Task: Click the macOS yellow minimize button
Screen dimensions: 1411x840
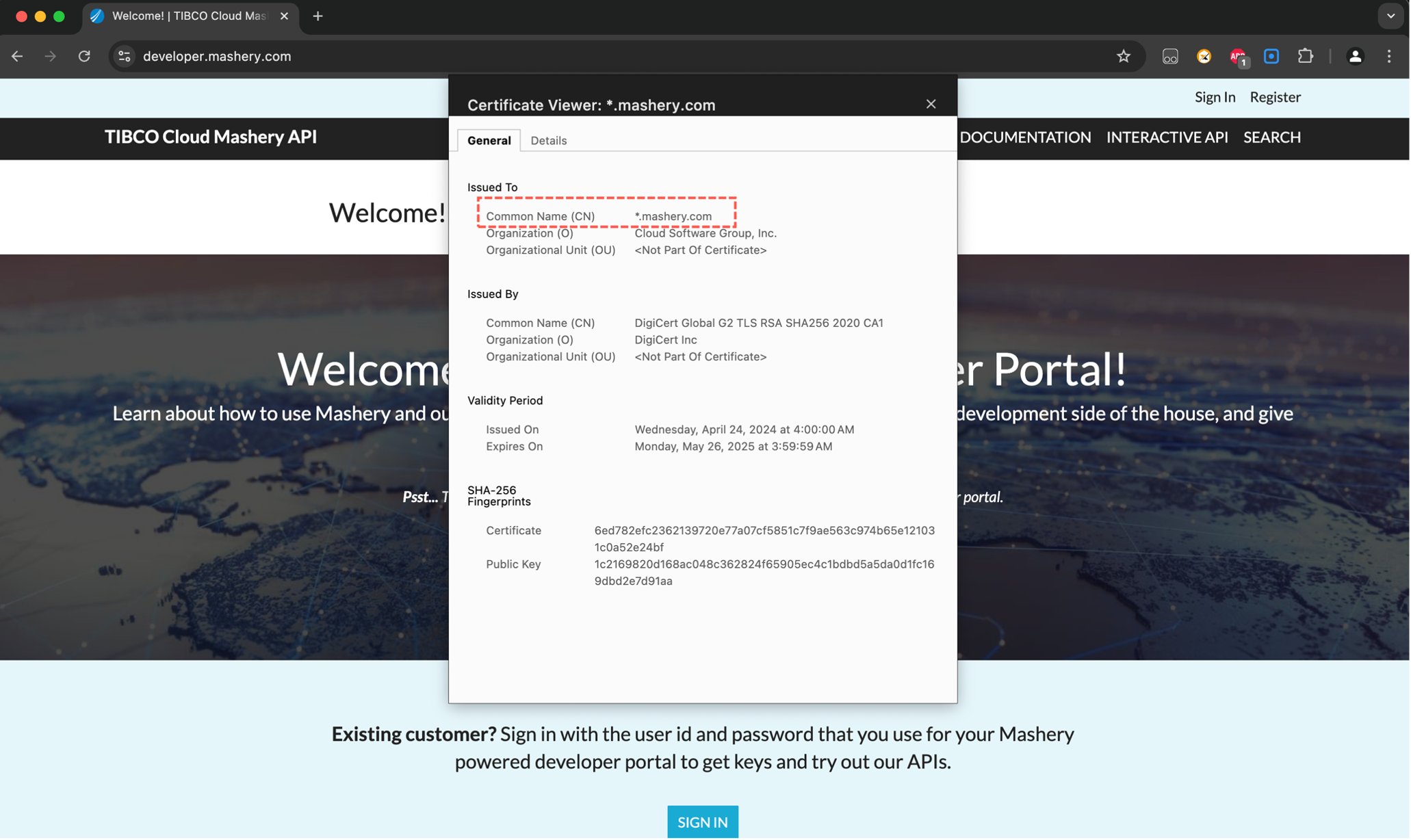Action: tap(40, 16)
